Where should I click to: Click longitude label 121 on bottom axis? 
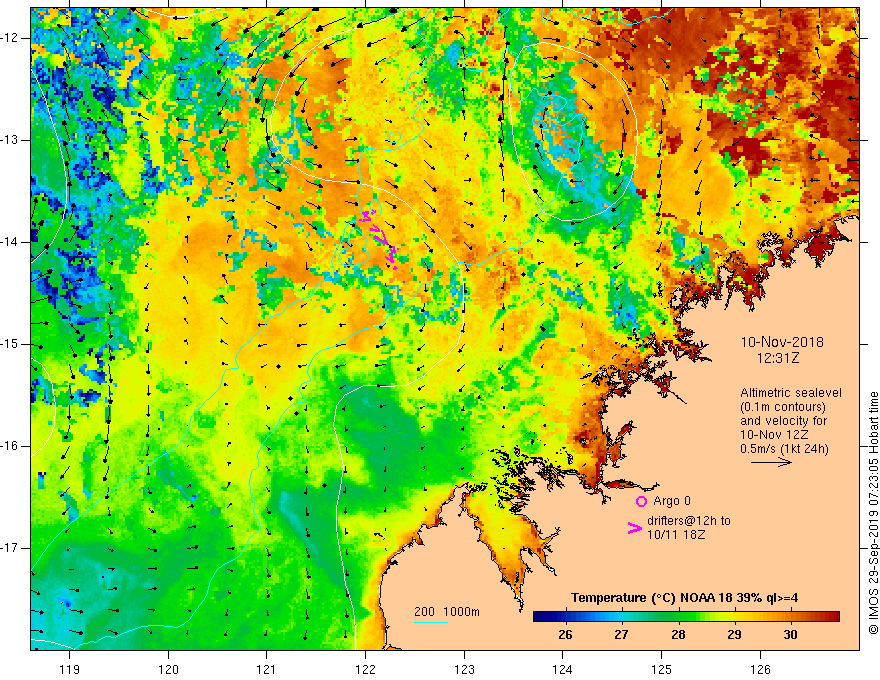266,669
